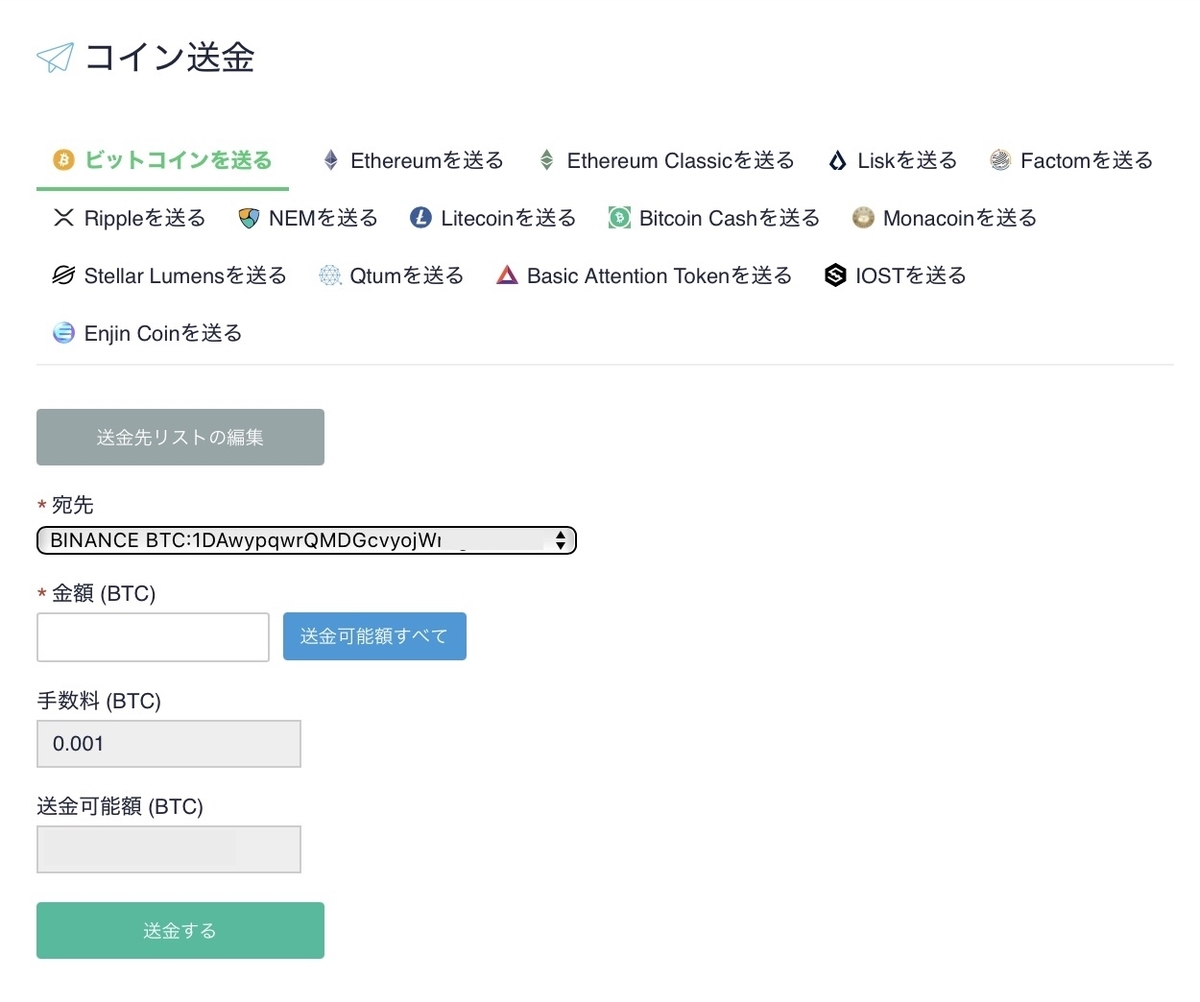Click the 送金可能額すべて button
The width and height of the screenshot is (1200, 1002).
[x=375, y=636]
